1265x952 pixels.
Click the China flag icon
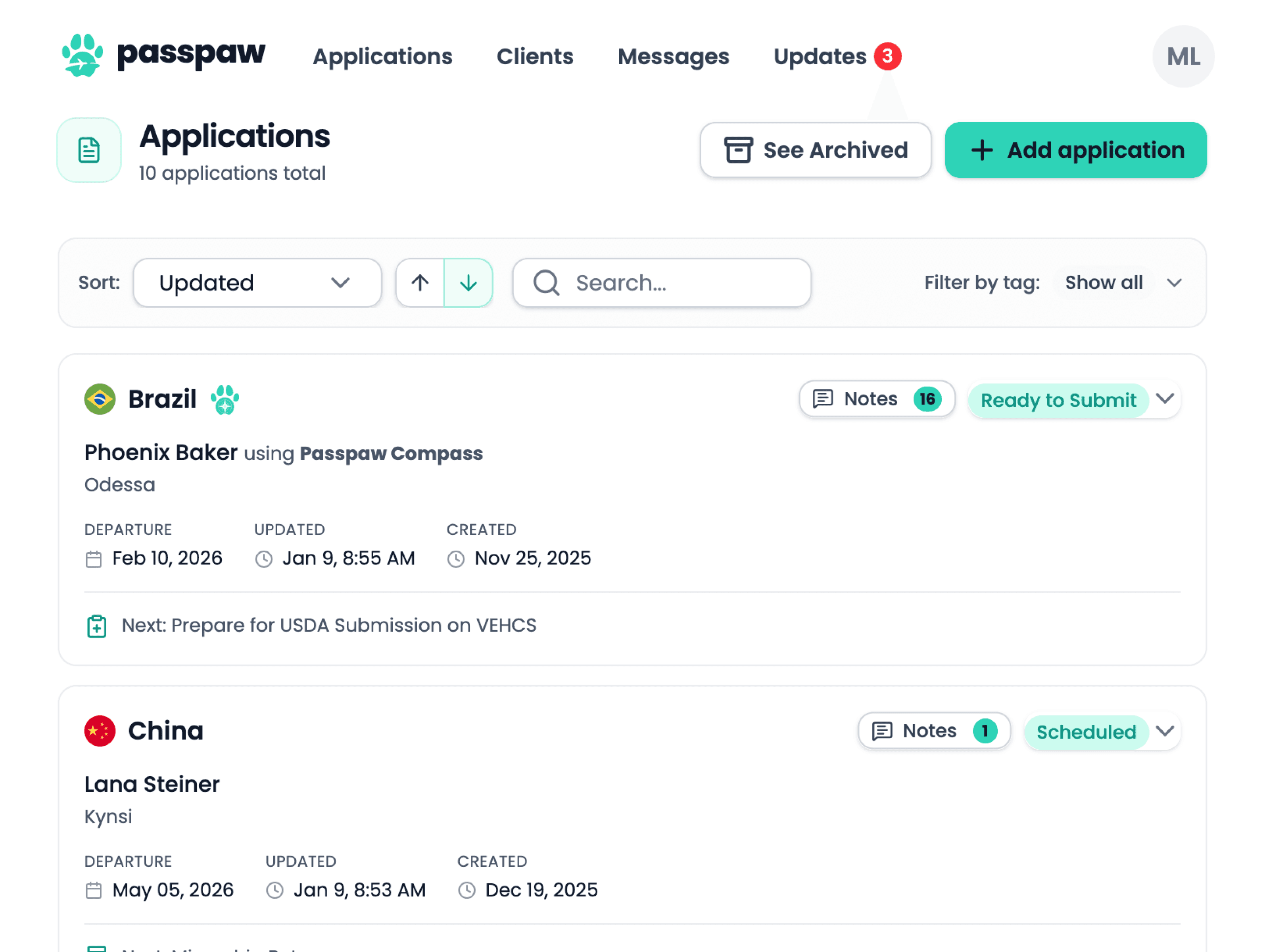[100, 731]
